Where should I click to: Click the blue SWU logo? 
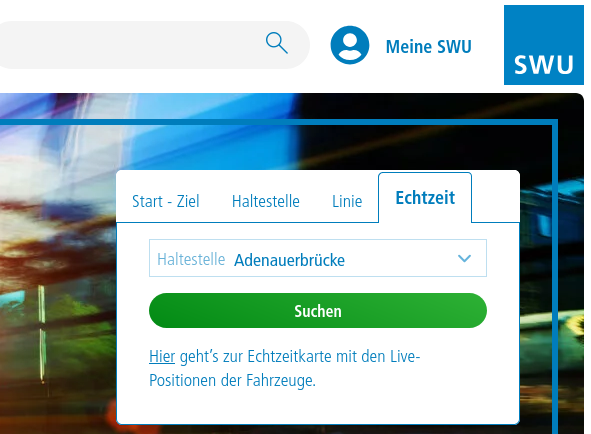tap(544, 45)
